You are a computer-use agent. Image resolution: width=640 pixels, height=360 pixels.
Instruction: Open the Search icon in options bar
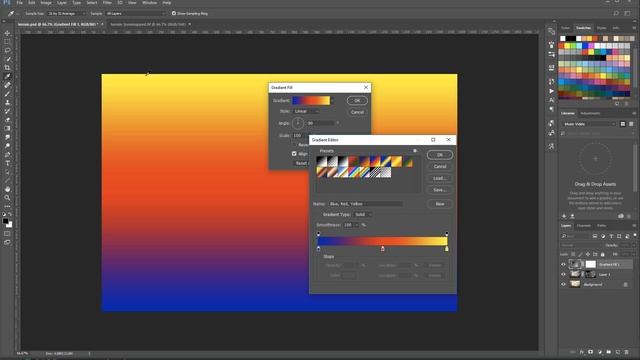616,13
